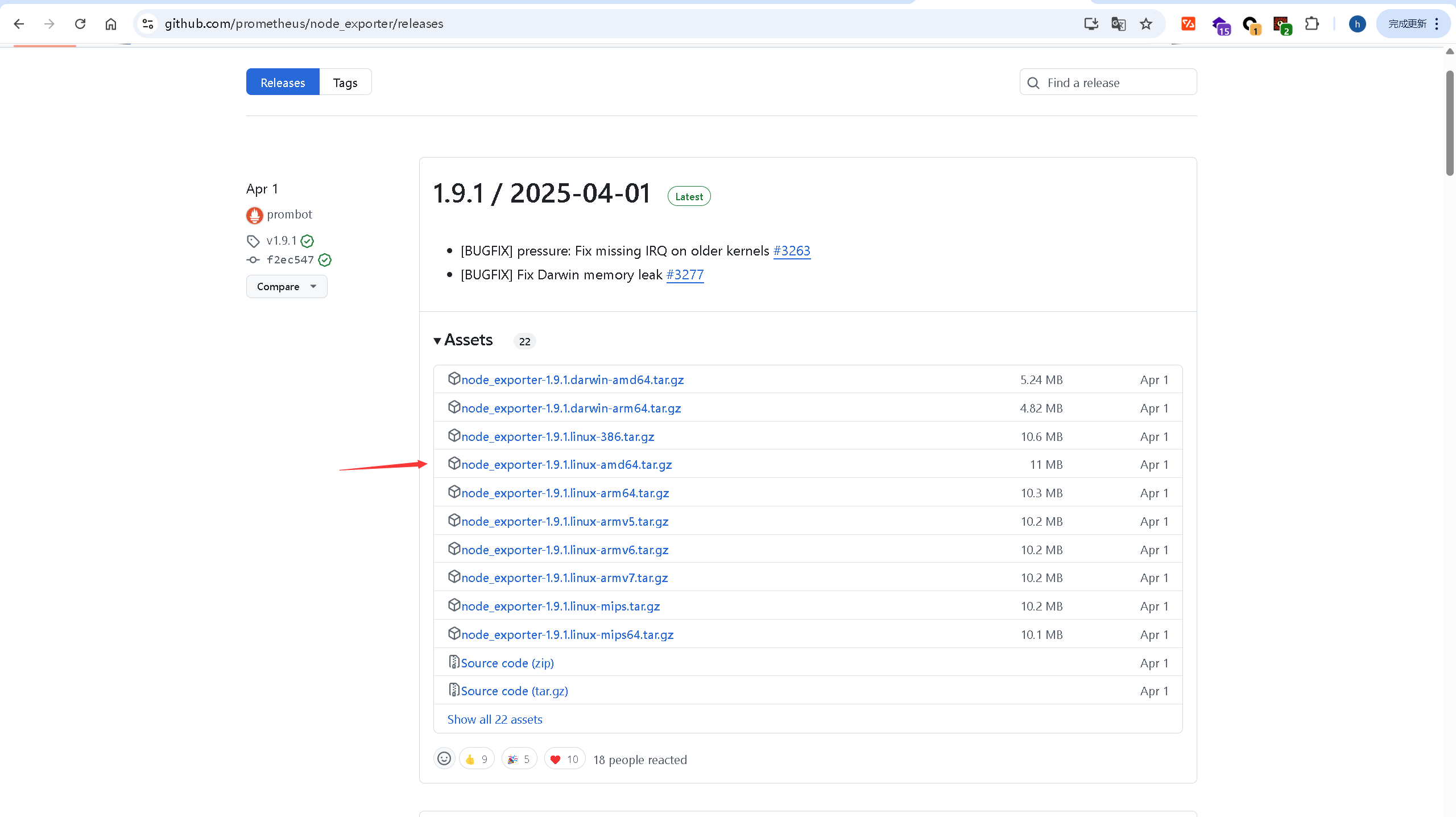1456x817 pixels.
Task: Click the page vertical scrollbar
Action: pyautogui.click(x=1450, y=123)
